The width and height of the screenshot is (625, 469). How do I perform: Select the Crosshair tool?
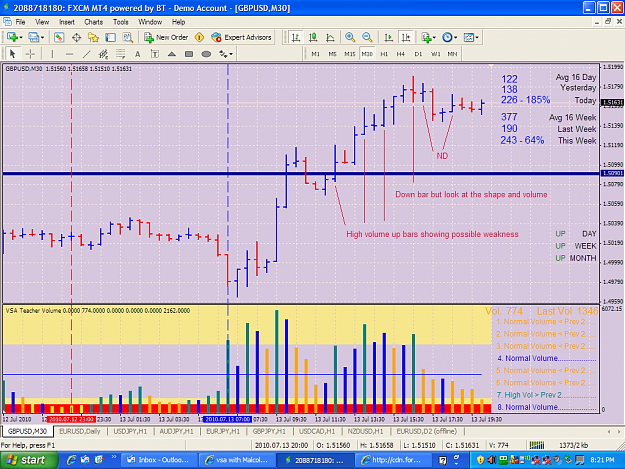tap(30, 54)
